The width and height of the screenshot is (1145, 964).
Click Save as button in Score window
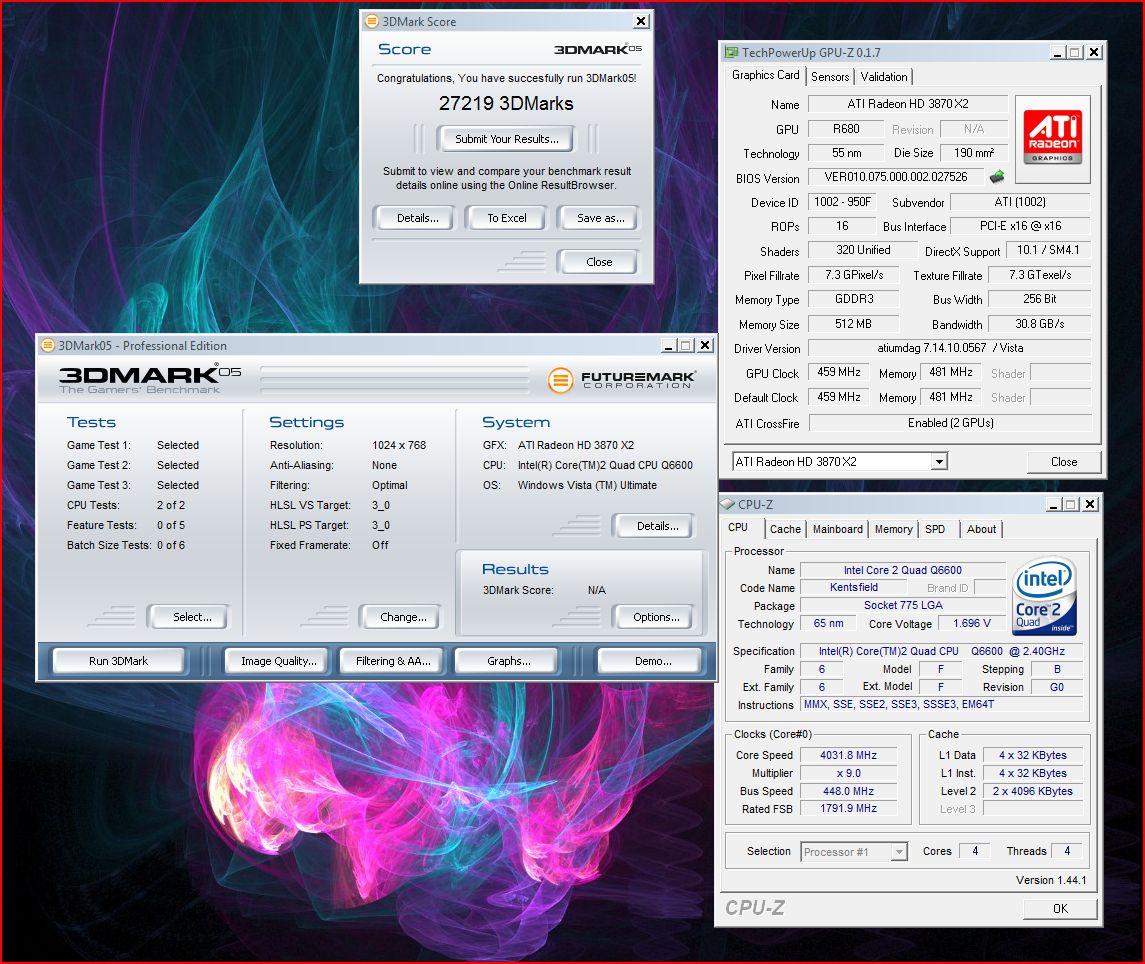(x=600, y=218)
